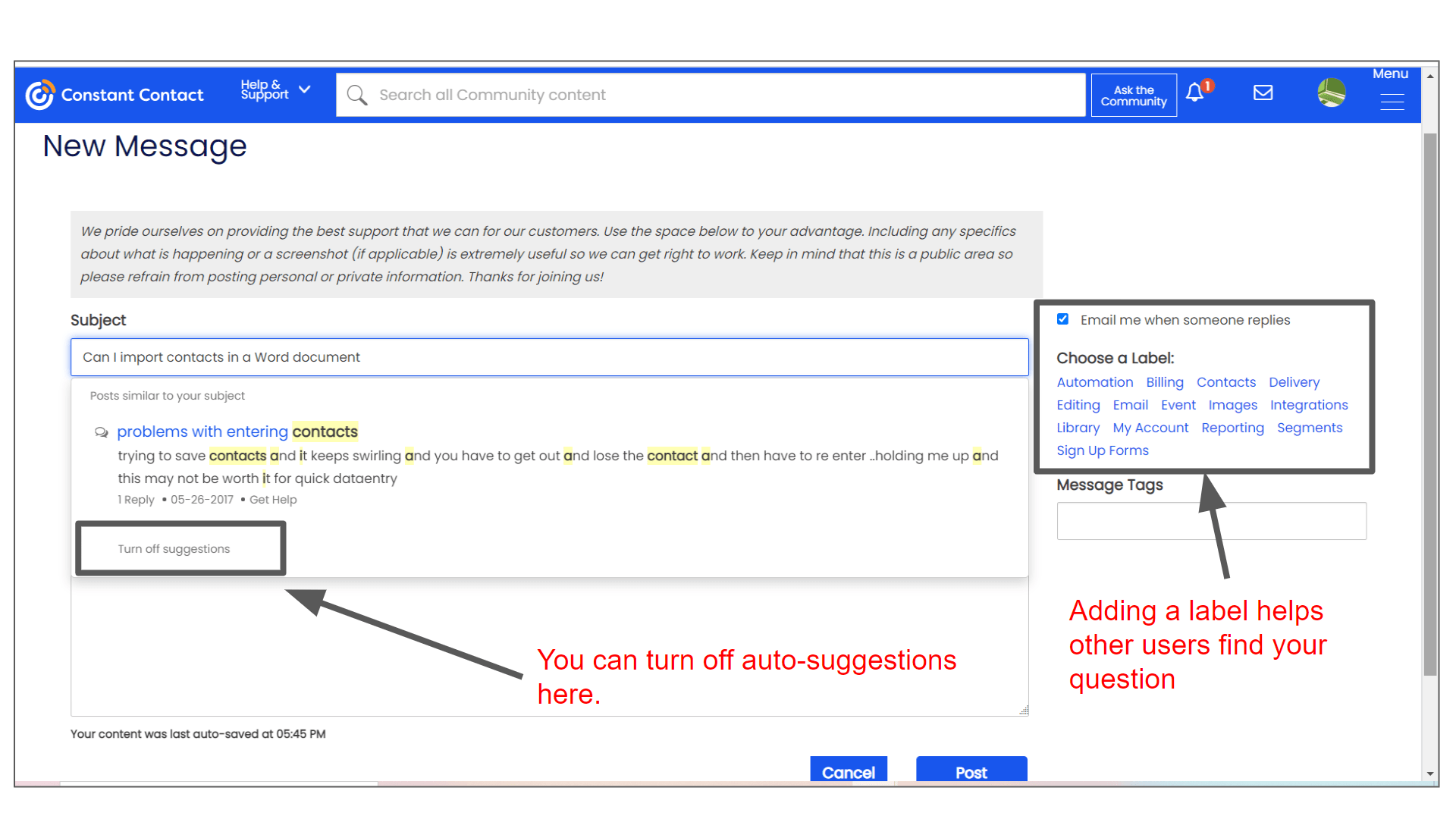Viewport: 1456px width, 819px height.
Task: Select the Segments label
Action: 1309,428
